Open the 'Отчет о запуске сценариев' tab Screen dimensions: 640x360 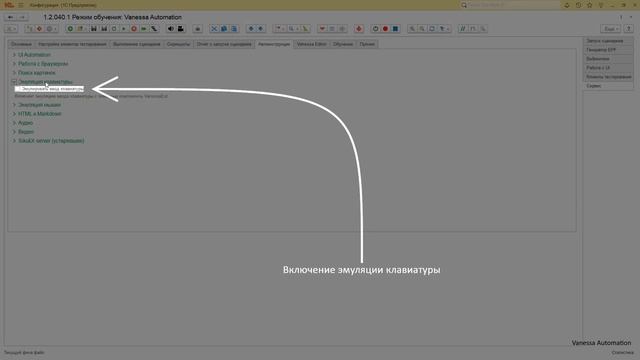tap(224, 44)
